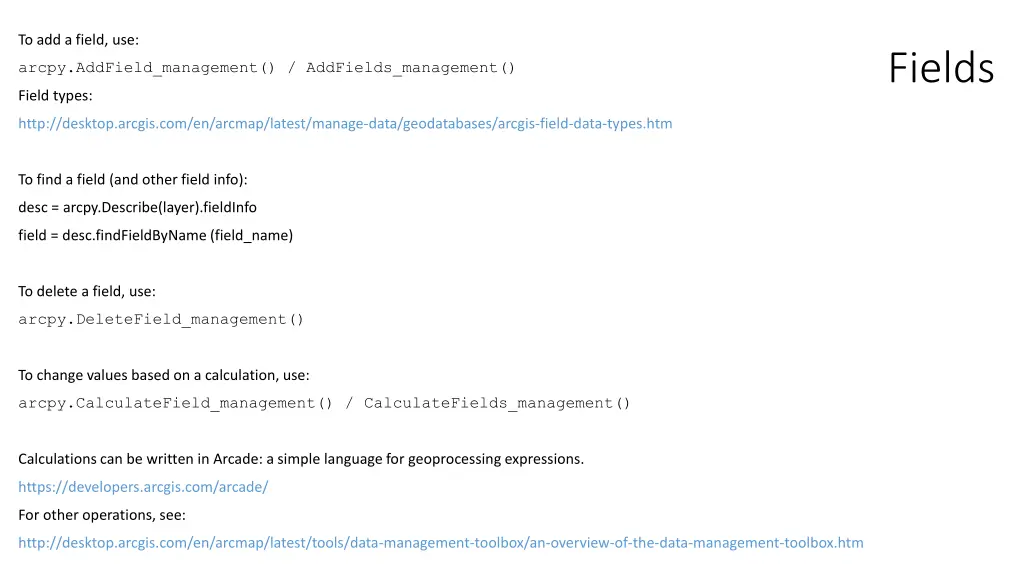
Task: Click 'To change values based on a calculation' line
Action: (x=164, y=376)
